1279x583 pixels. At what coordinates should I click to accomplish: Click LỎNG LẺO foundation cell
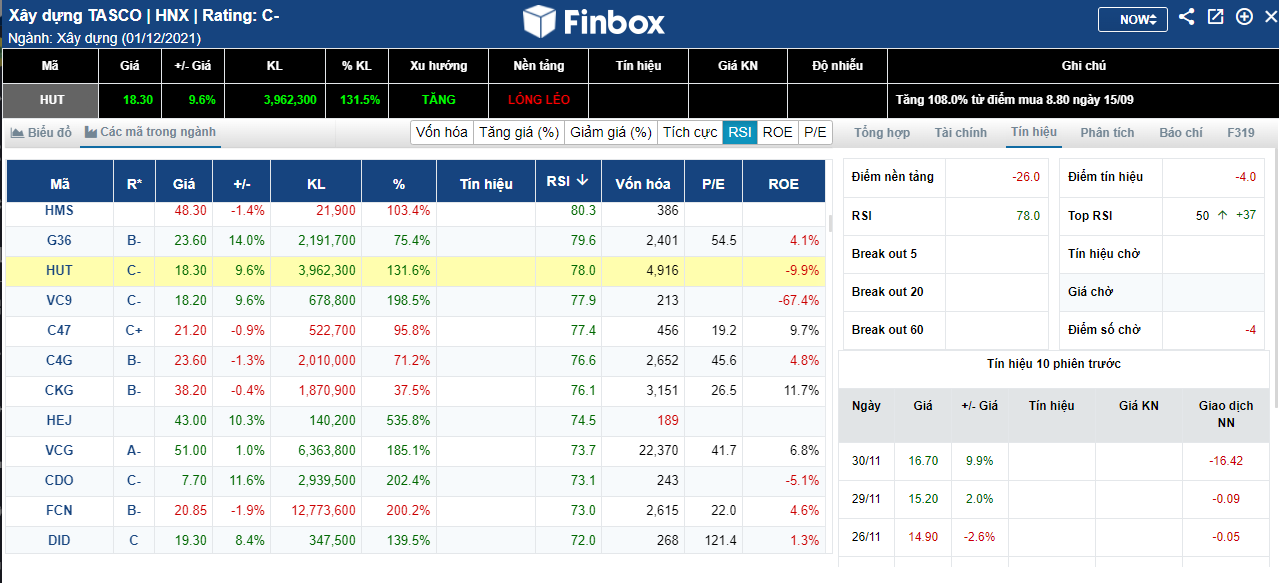(539, 100)
